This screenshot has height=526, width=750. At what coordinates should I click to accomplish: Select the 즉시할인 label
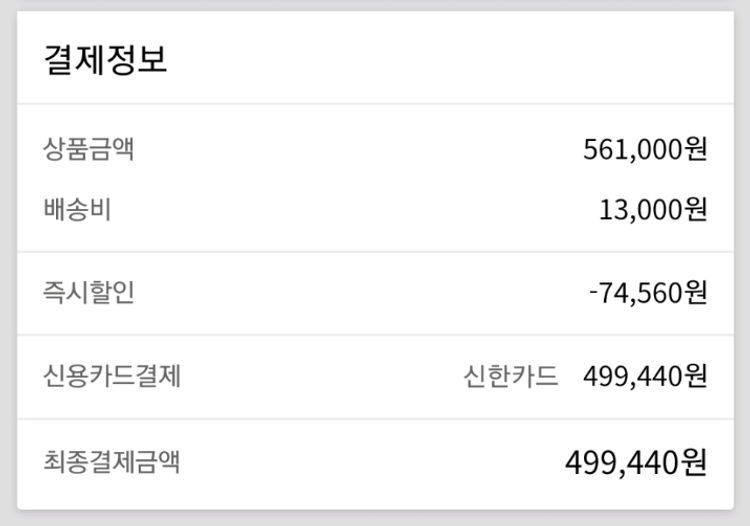(x=89, y=293)
